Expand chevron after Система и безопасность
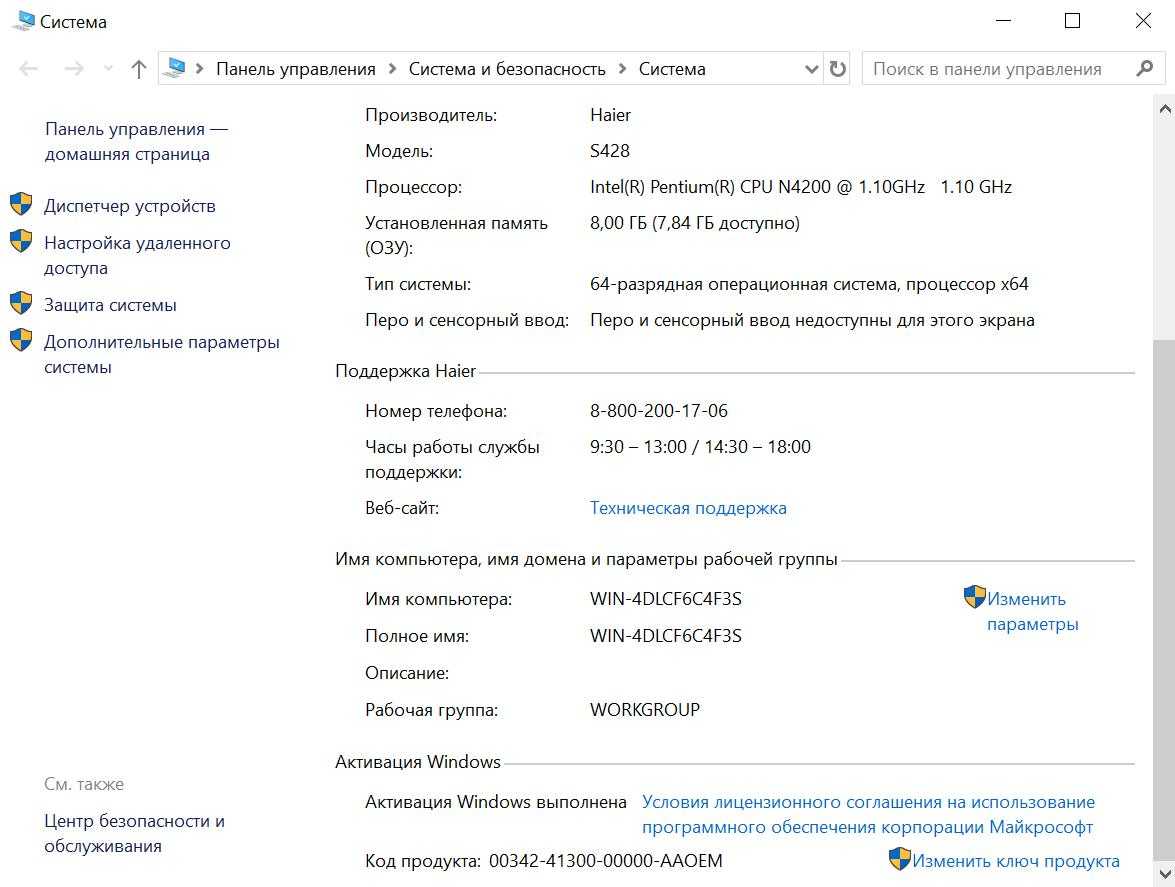 point(622,69)
